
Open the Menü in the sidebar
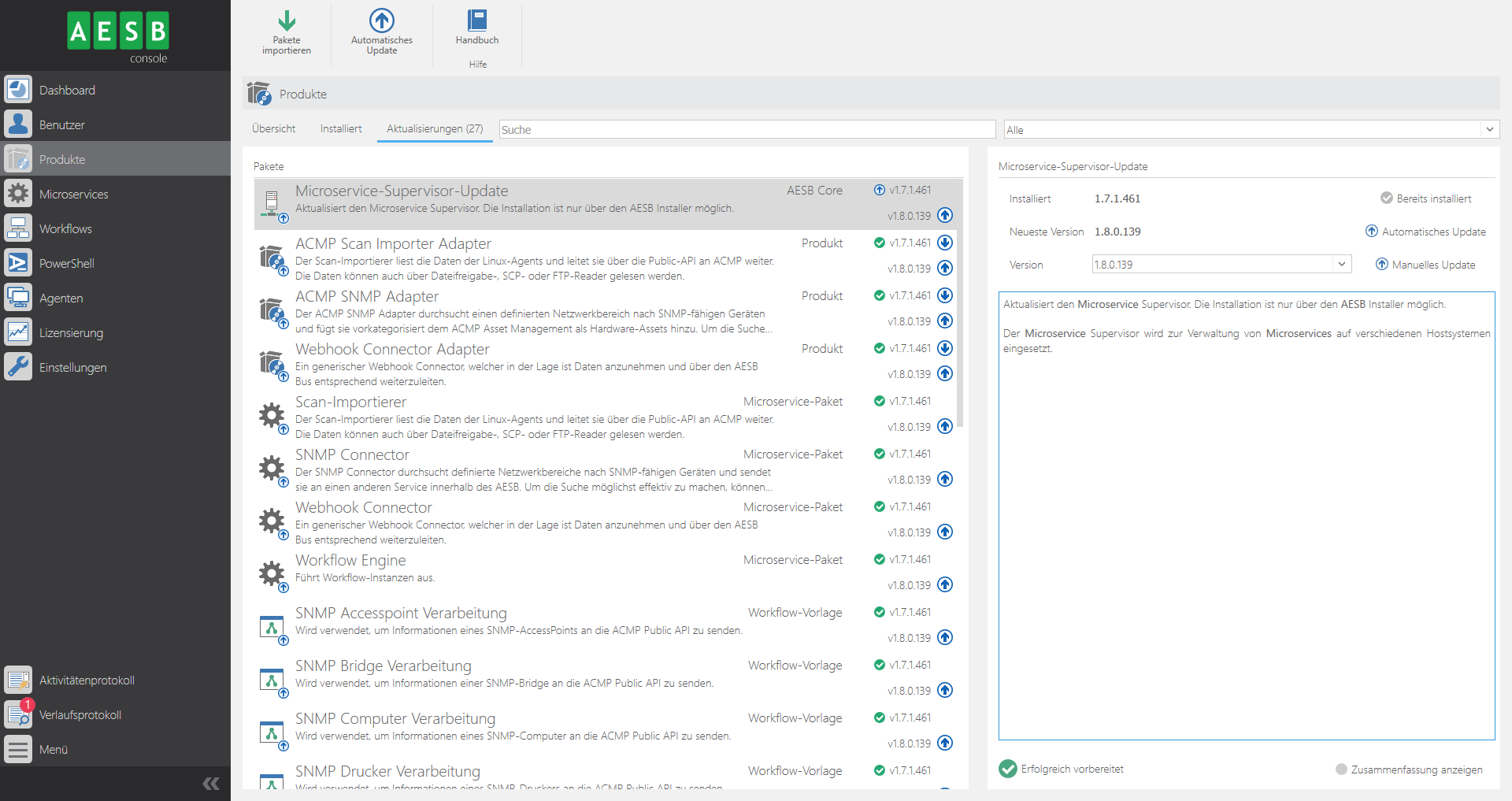pos(53,750)
